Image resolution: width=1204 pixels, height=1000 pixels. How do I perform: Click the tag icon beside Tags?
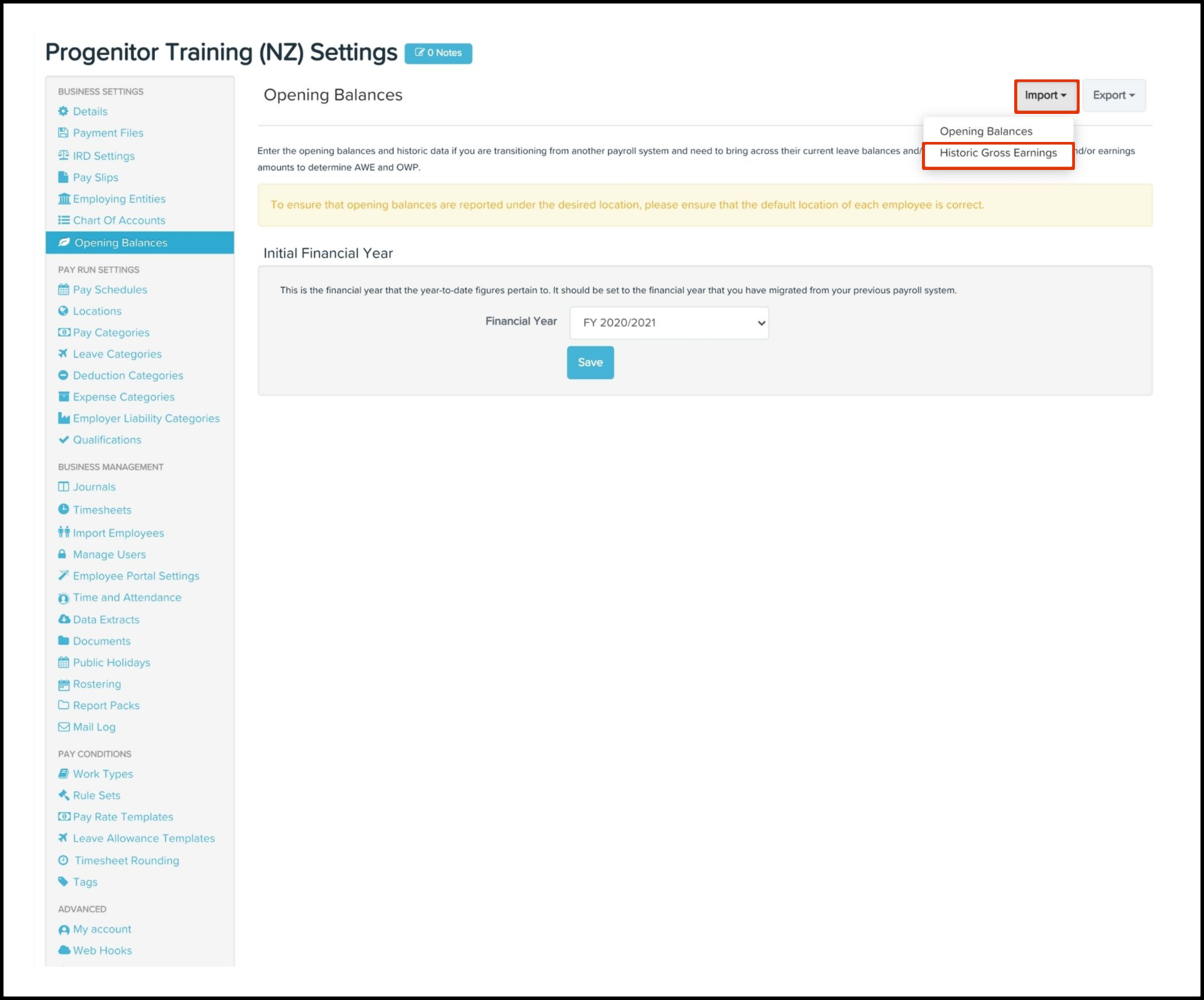63,881
